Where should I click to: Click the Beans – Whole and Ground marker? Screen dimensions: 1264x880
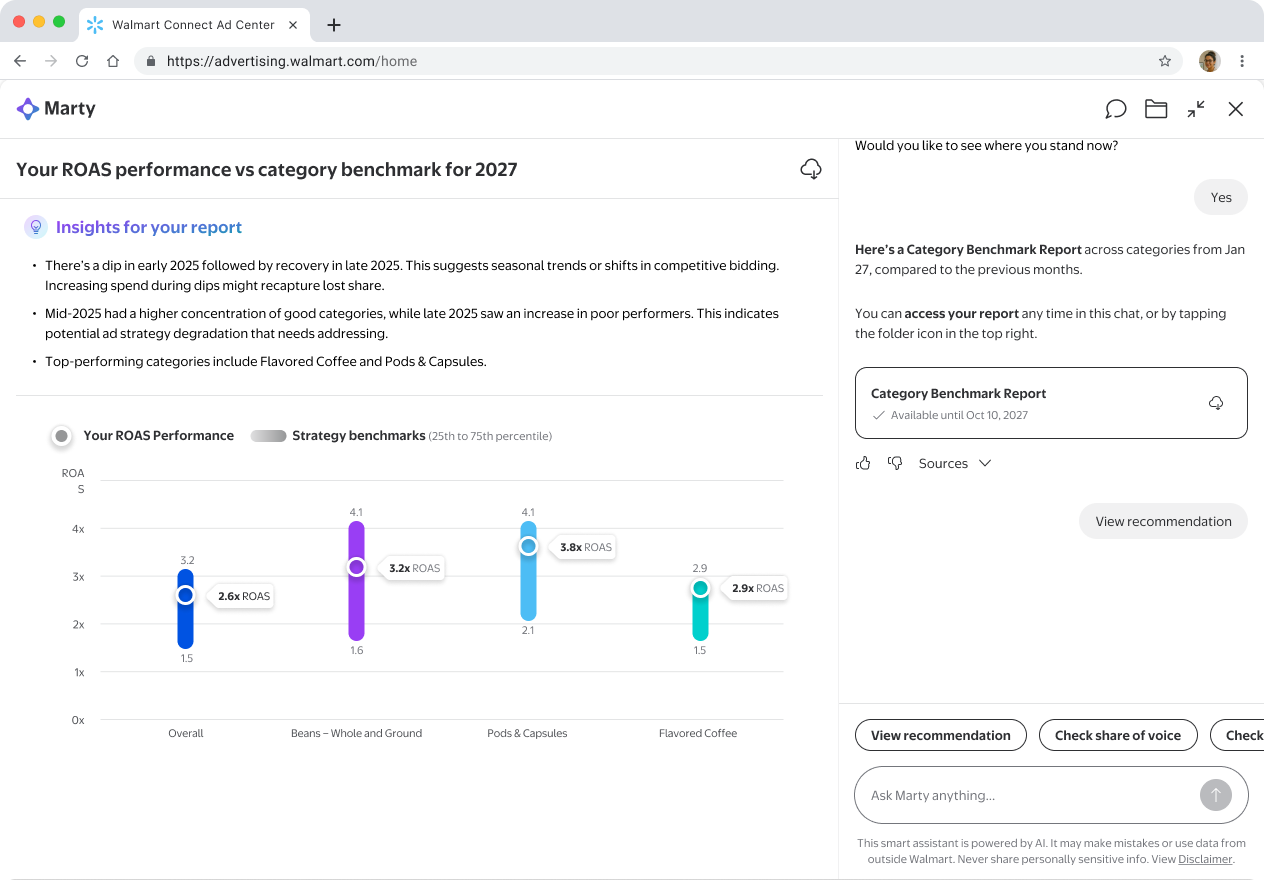coord(356,567)
